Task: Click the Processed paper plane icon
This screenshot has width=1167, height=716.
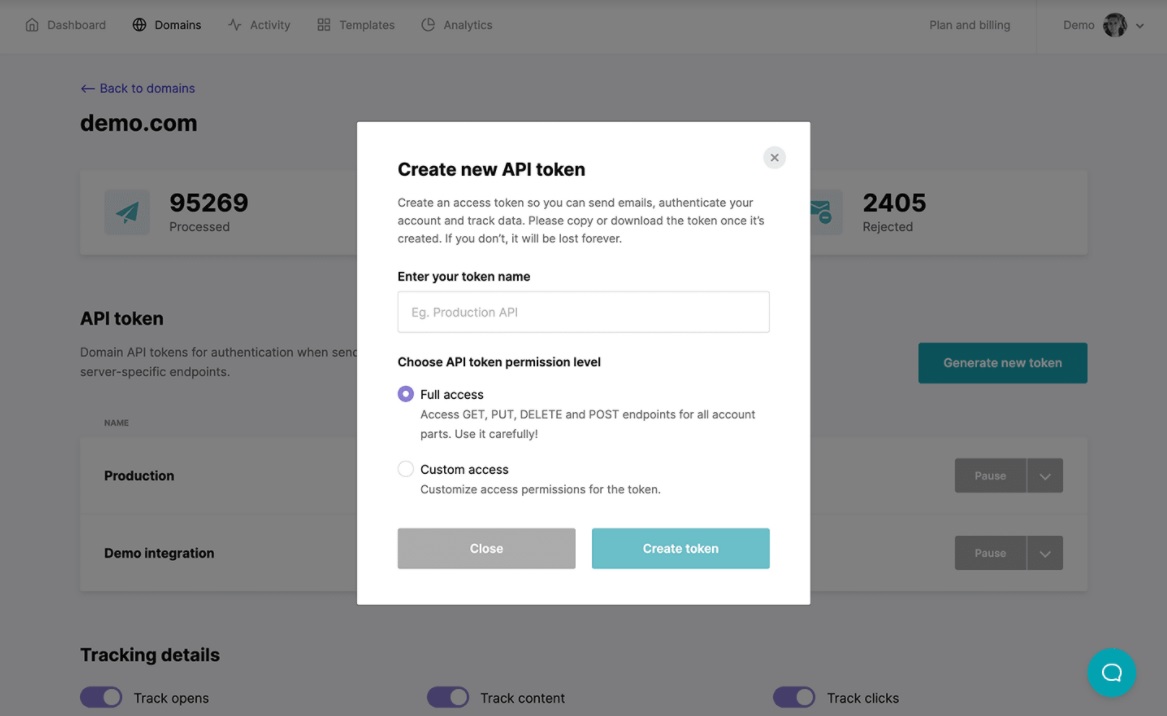Action: [127, 213]
